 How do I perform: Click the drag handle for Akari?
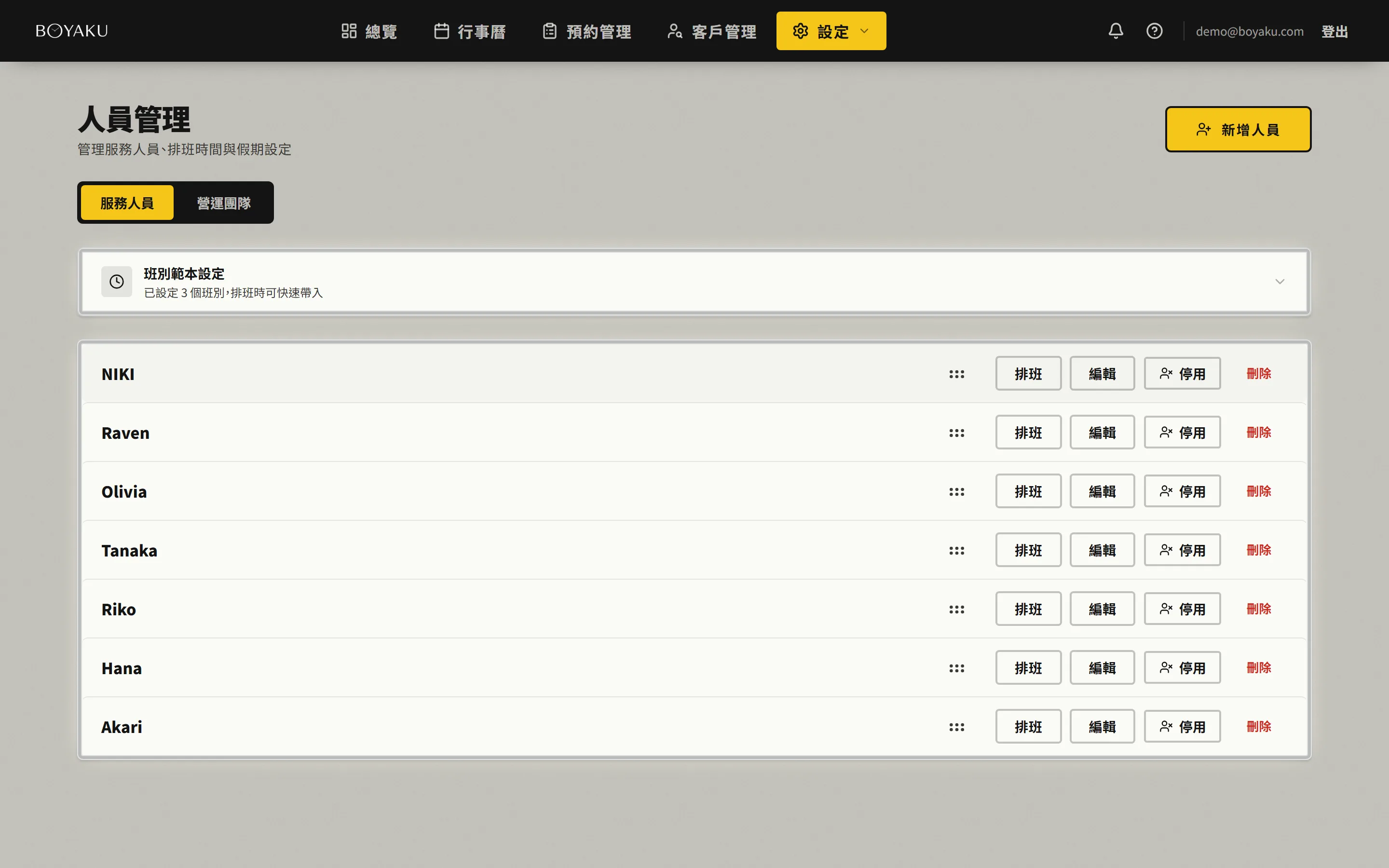coord(956,727)
